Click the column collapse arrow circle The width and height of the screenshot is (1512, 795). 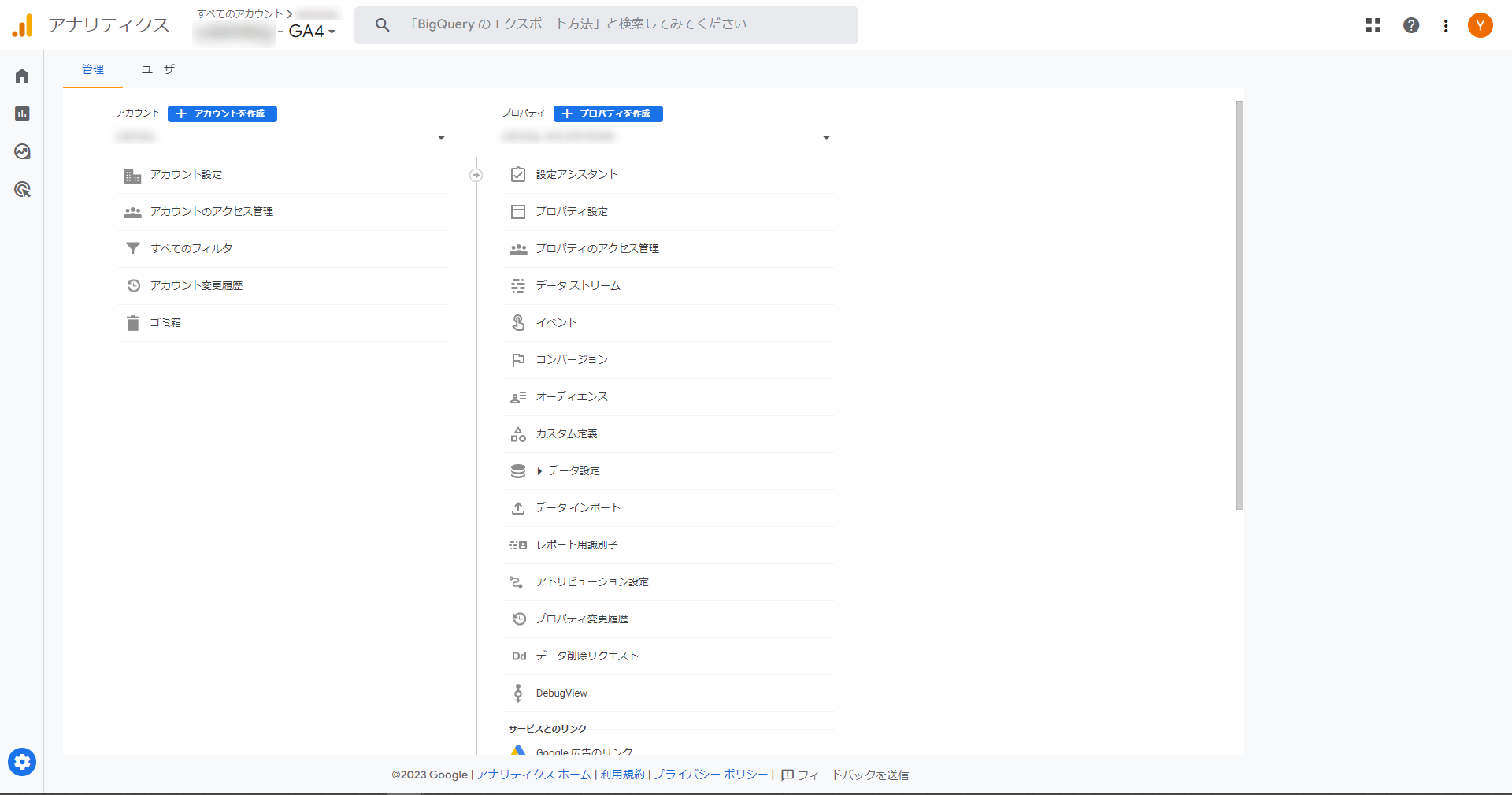[476, 175]
